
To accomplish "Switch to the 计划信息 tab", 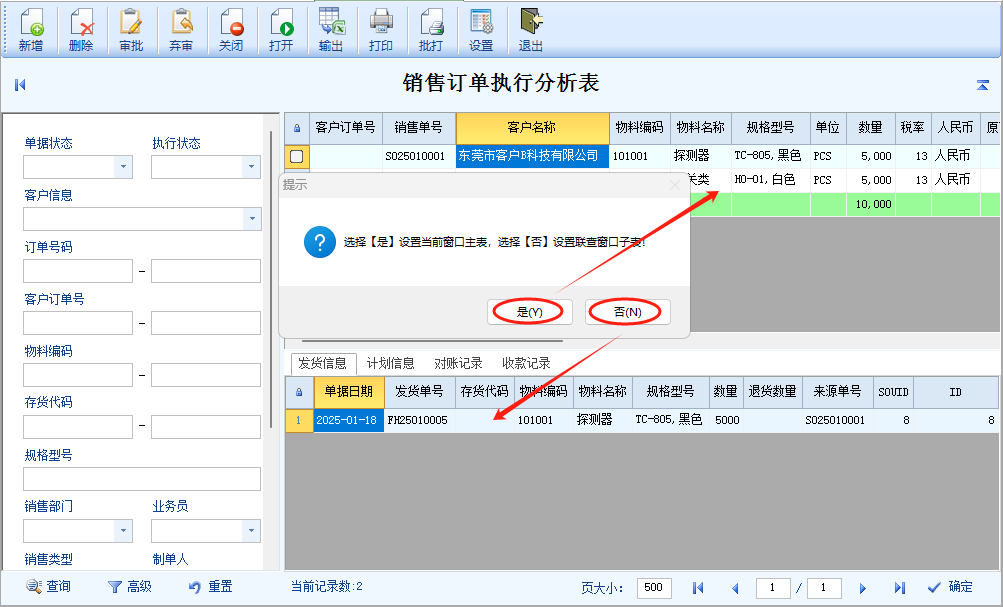I will point(390,363).
